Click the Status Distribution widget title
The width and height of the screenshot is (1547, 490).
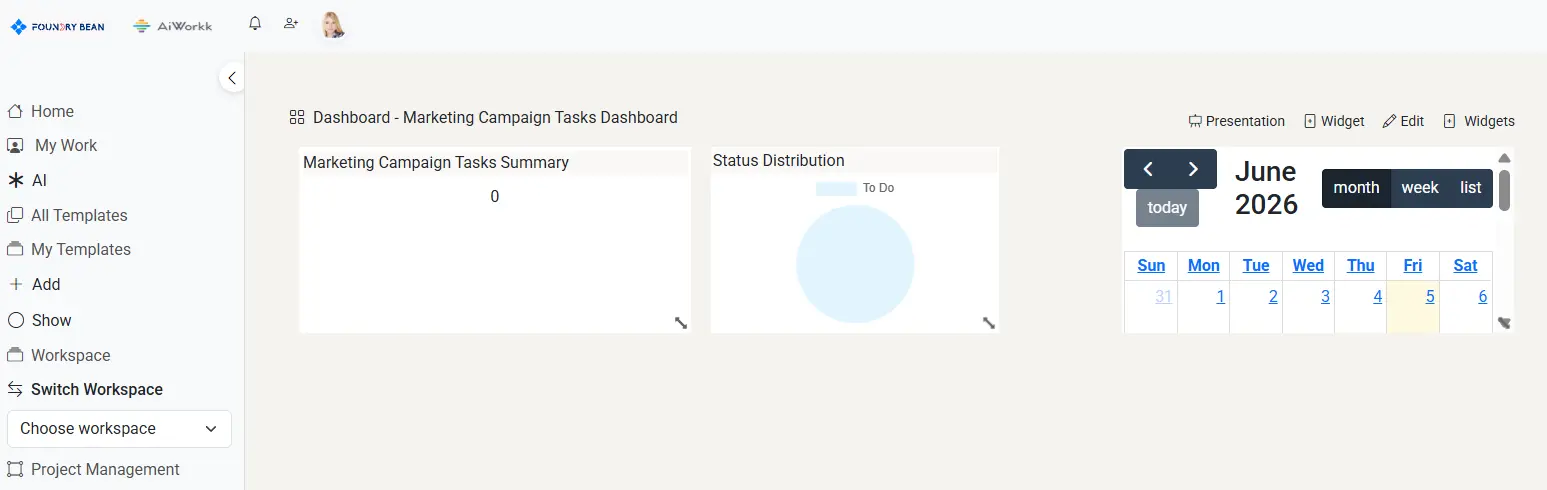(x=778, y=160)
